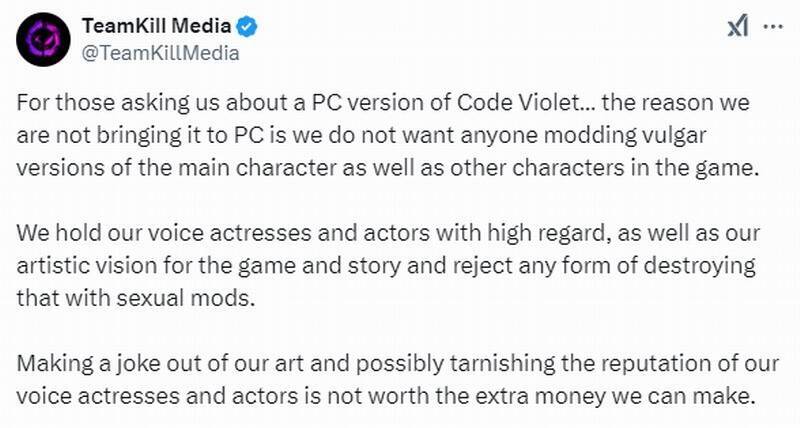Open the three-dot More options menu

[774, 28]
